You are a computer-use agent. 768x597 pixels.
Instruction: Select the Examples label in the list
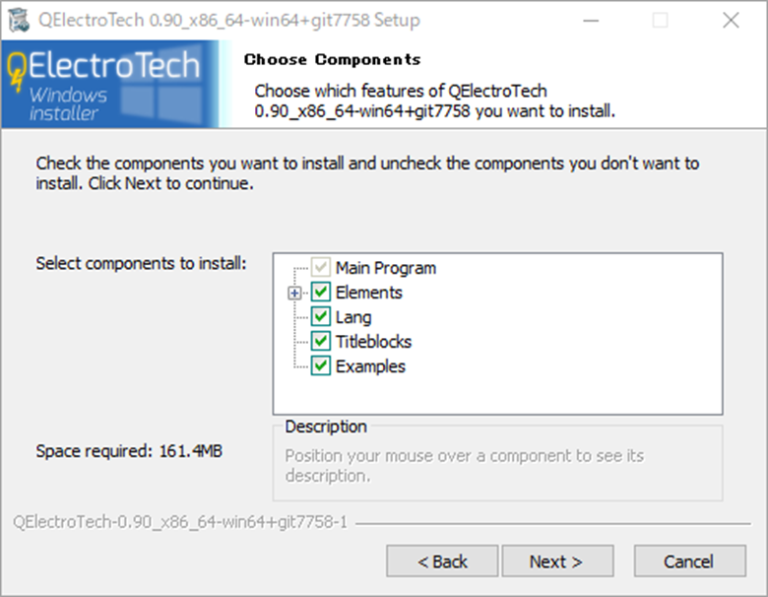pos(370,367)
